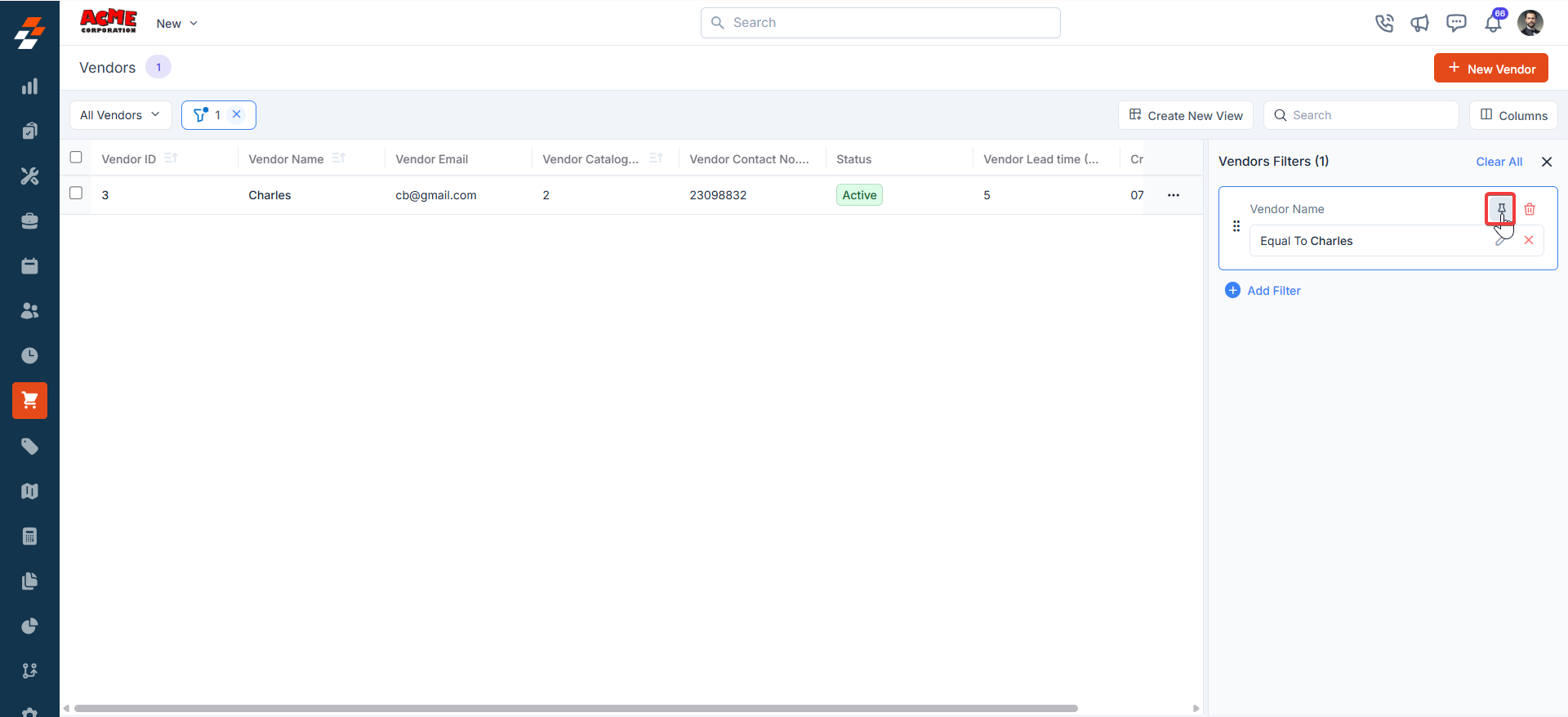Click Clear All filters link
The width and height of the screenshot is (1568, 717).
1499,162
